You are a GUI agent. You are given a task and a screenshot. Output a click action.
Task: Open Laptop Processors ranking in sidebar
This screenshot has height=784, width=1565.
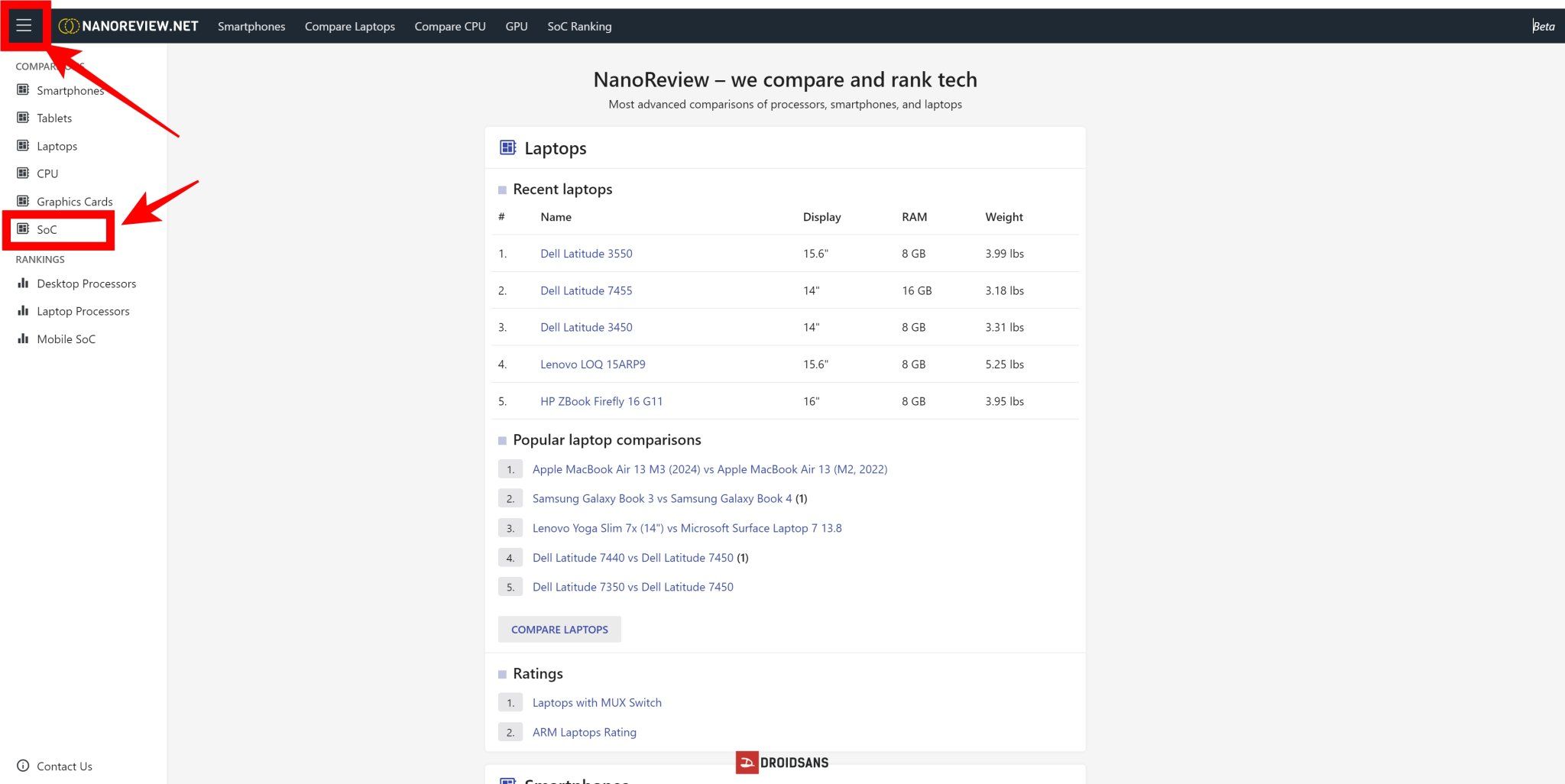click(83, 311)
